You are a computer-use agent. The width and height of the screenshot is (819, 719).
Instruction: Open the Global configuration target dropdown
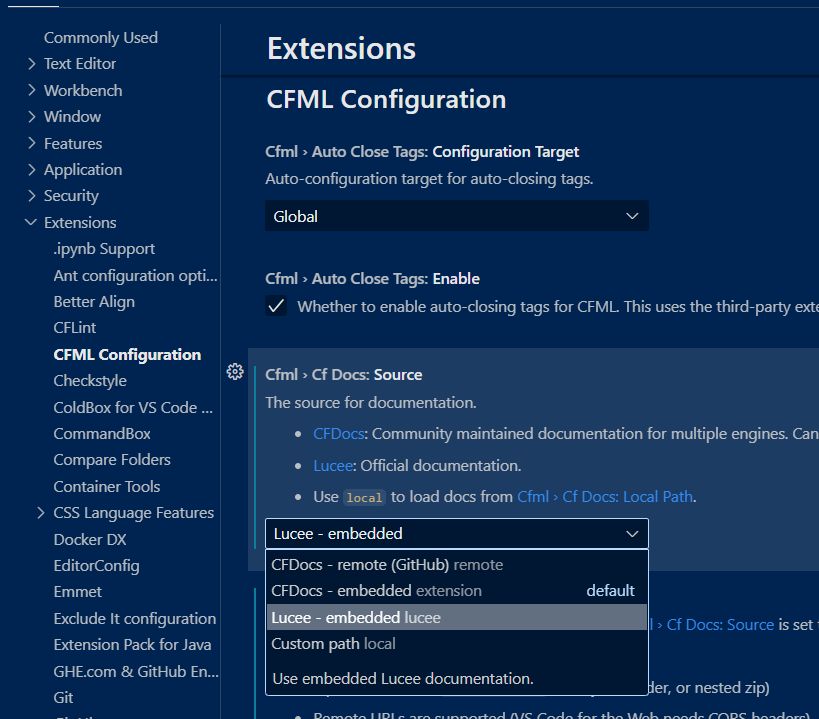(x=457, y=216)
